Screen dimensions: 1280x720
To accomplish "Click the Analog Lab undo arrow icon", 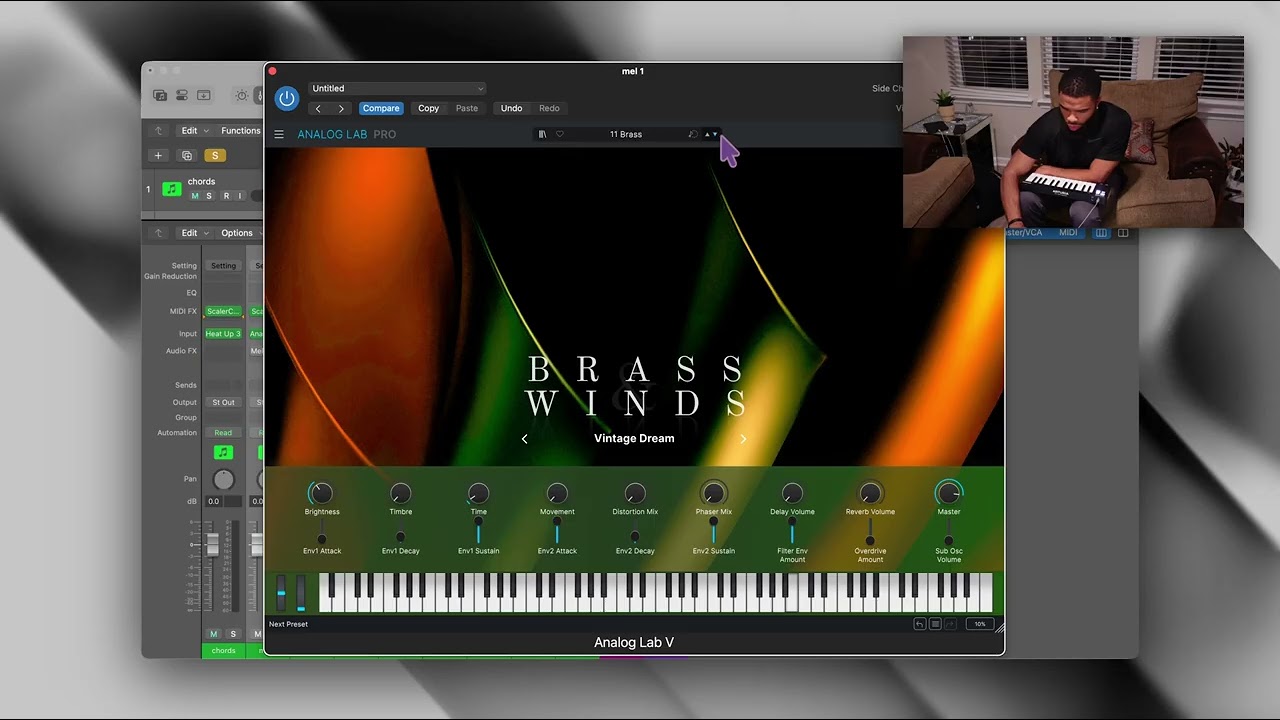I will coord(919,624).
